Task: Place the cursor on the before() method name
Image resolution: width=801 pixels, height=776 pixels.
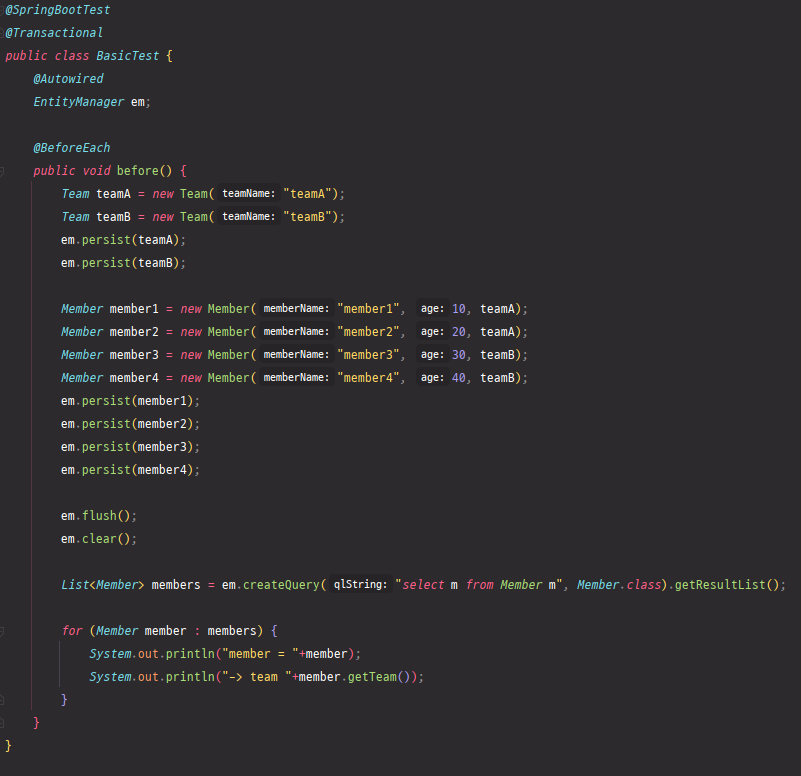Action: click(137, 171)
